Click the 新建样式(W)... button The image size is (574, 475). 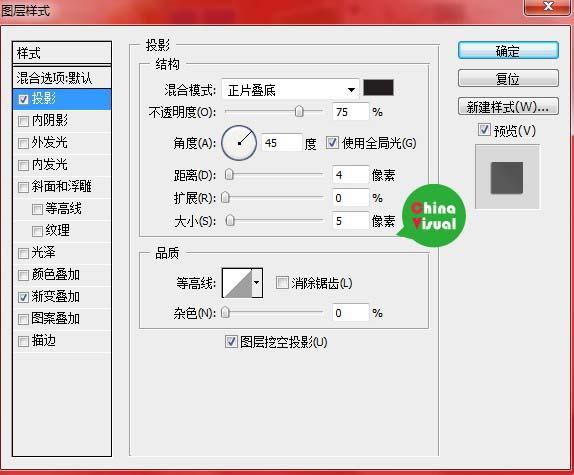click(x=508, y=106)
